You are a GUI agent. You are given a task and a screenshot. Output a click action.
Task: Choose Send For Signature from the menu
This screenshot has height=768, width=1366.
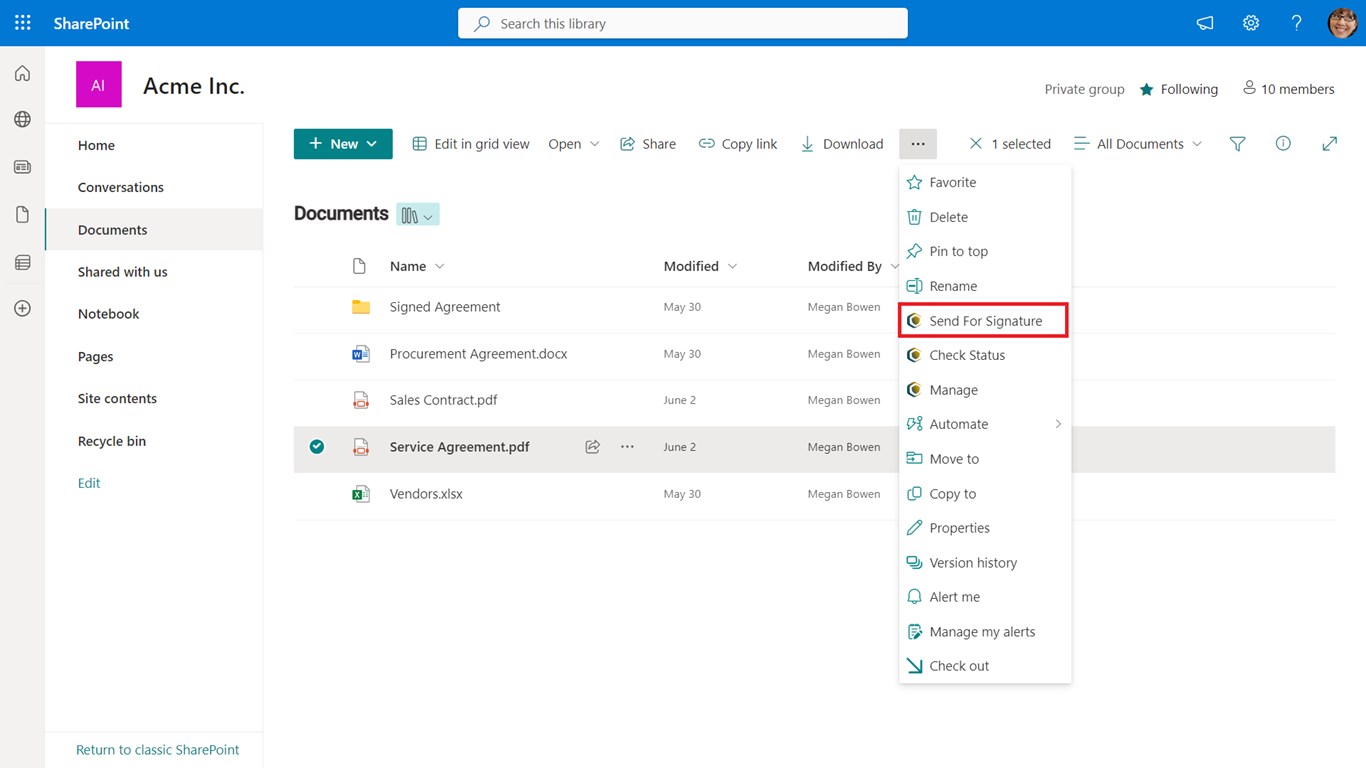pos(985,321)
